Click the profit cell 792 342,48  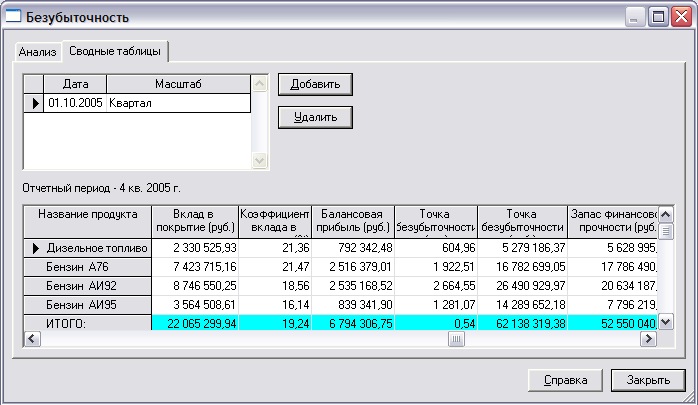coord(353,248)
